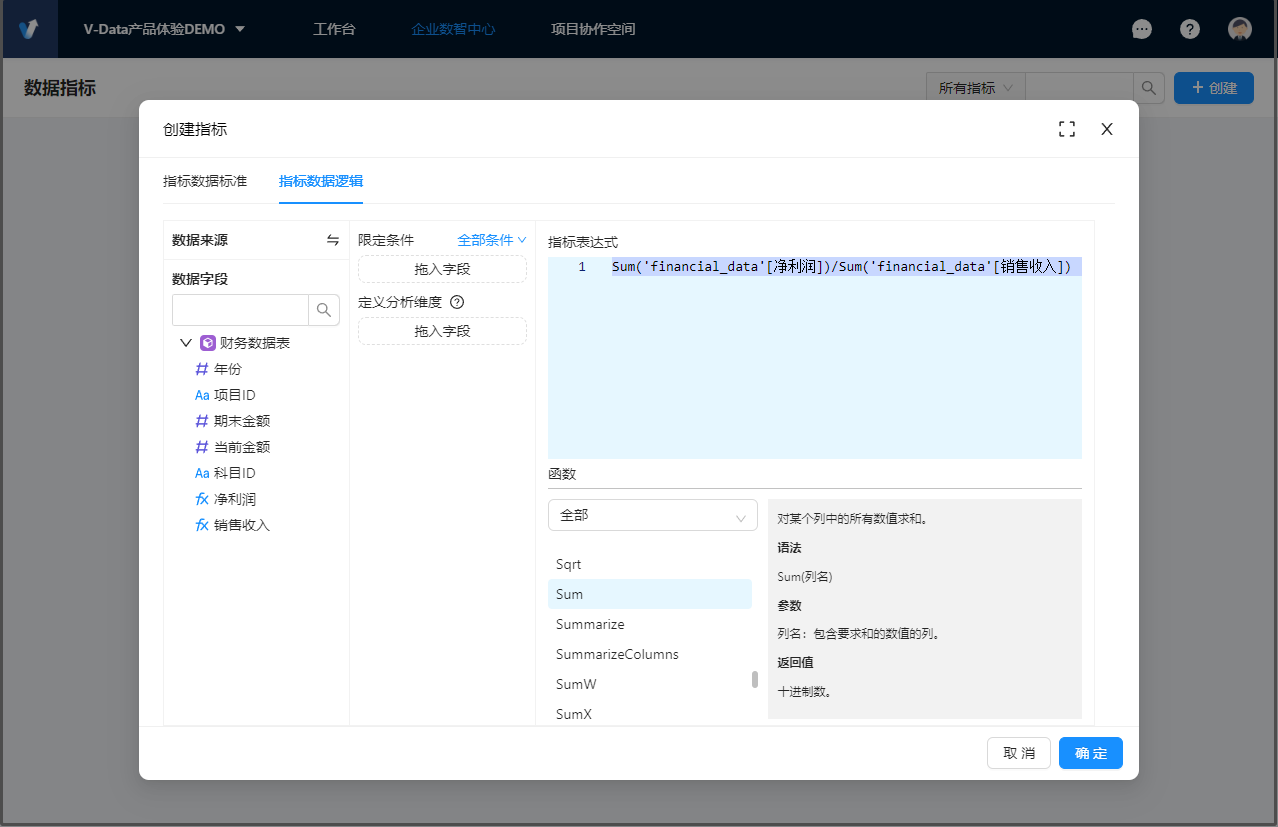
Task: Open the help question mark in header
Action: click(x=1190, y=29)
